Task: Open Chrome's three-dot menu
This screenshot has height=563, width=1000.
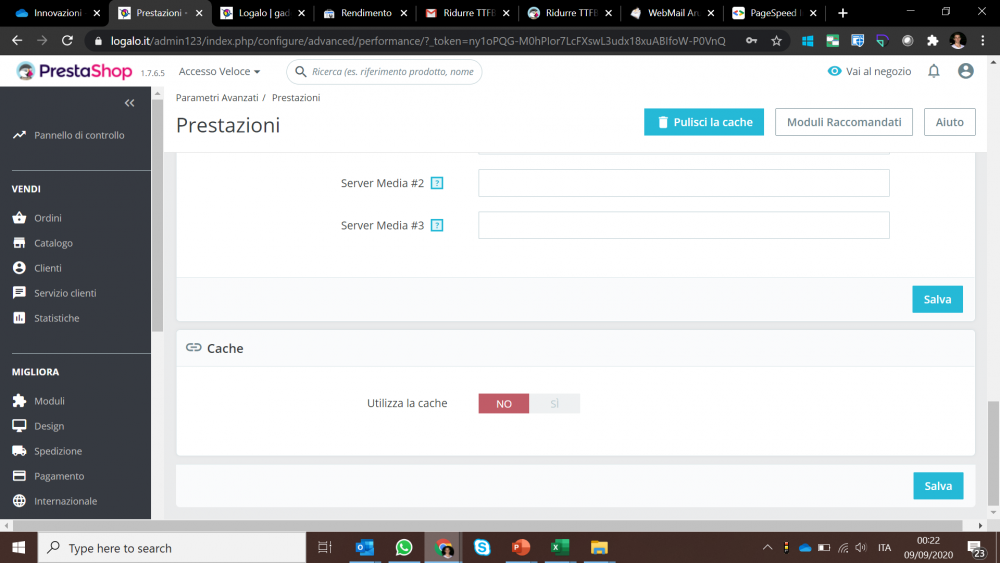Action: (x=983, y=41)
